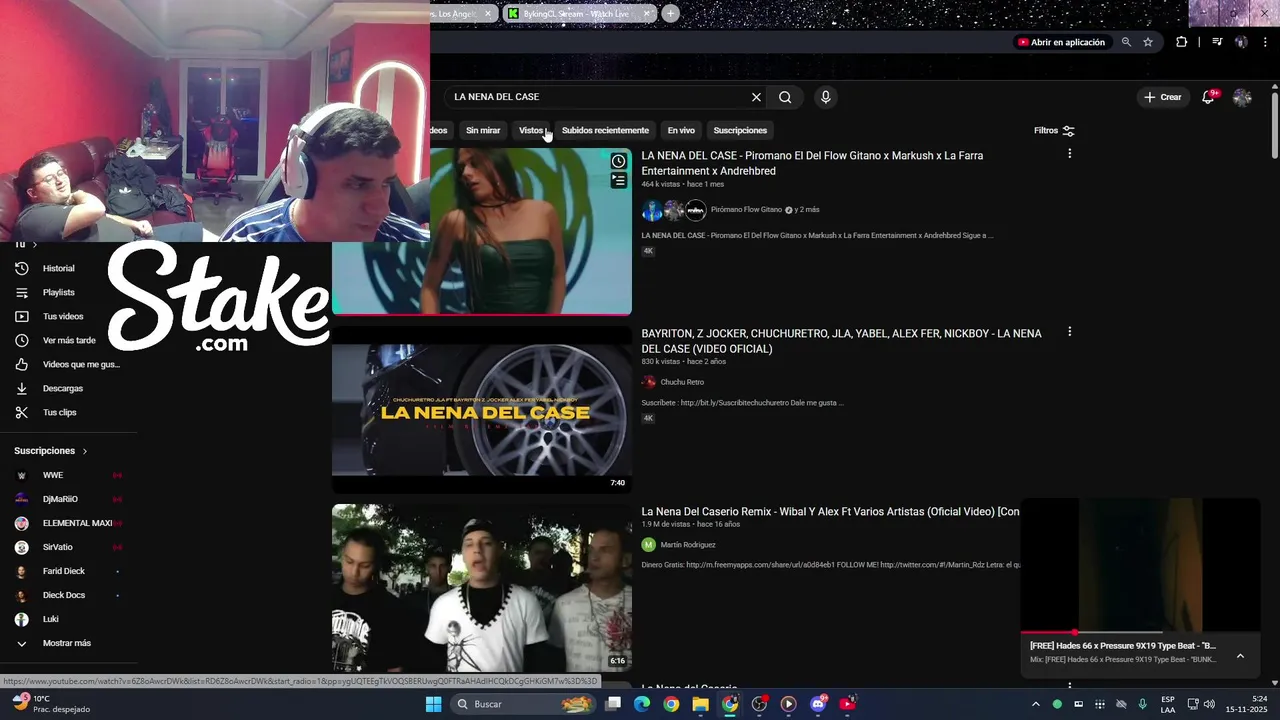Open browser zoom magnifier in address bar
This screenshot has height=720, width=1280.
pyautogui.click(x=1126, y=42)
